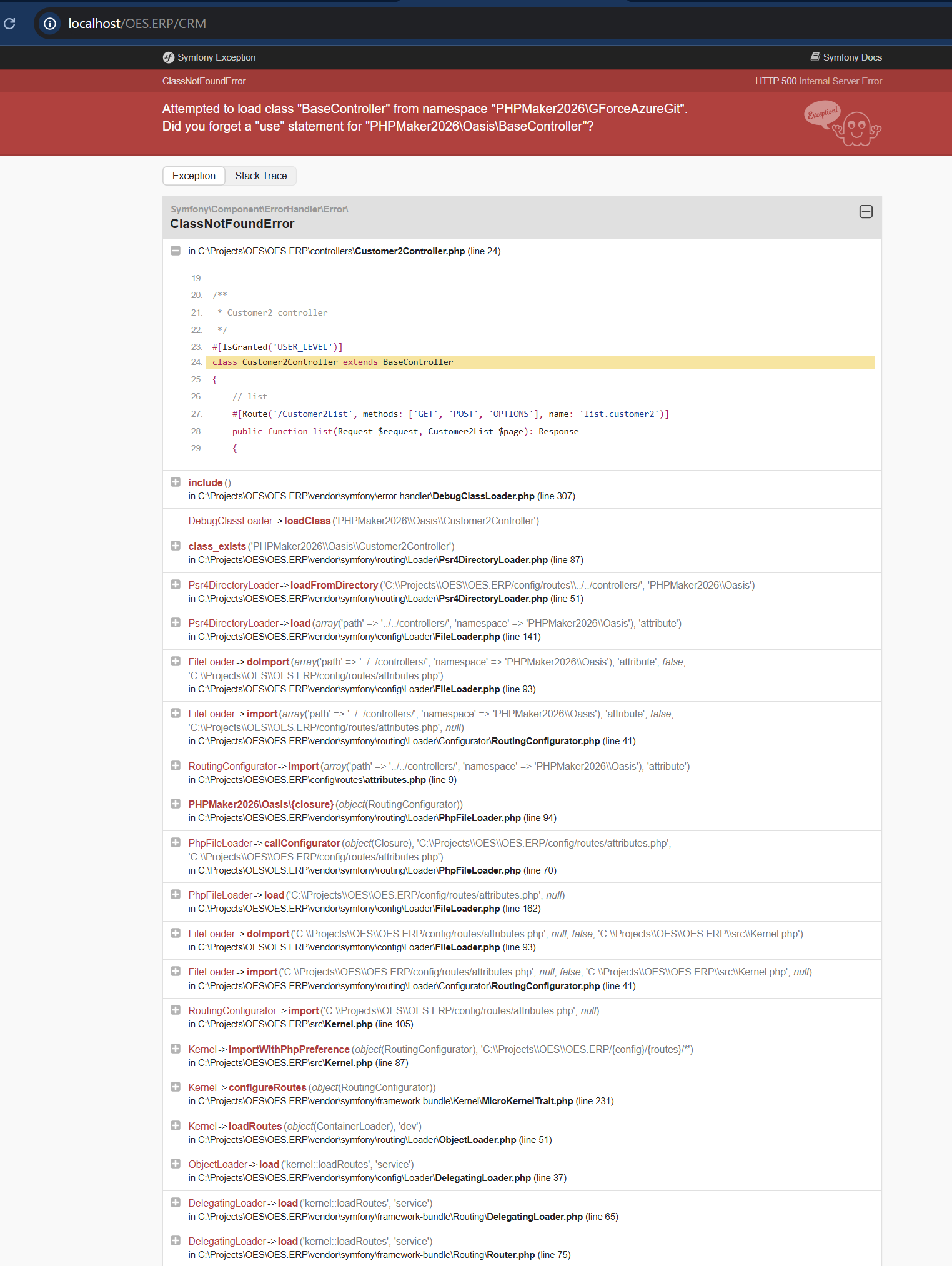Image resolution: width=952 pixels, height=1266 pixels.
Task: Open the attributes.php line 9 file link
Action: tap(395, 780)
